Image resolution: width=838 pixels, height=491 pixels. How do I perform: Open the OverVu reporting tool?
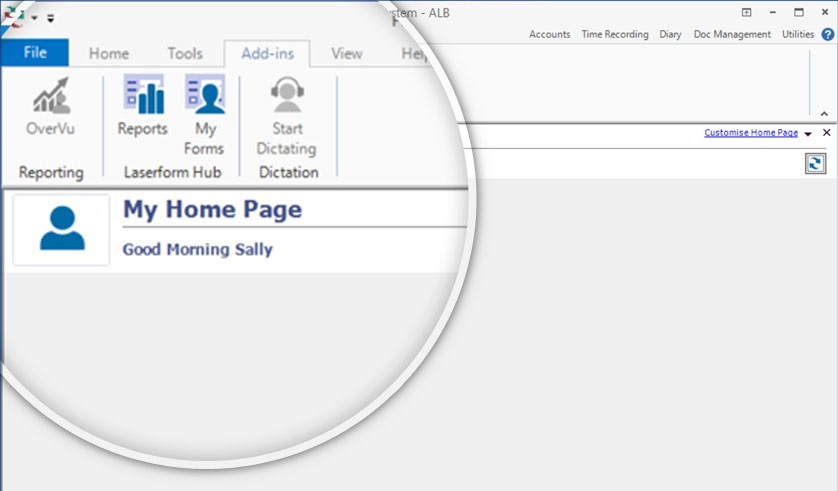pyautogui.click(x=50, y=107)
